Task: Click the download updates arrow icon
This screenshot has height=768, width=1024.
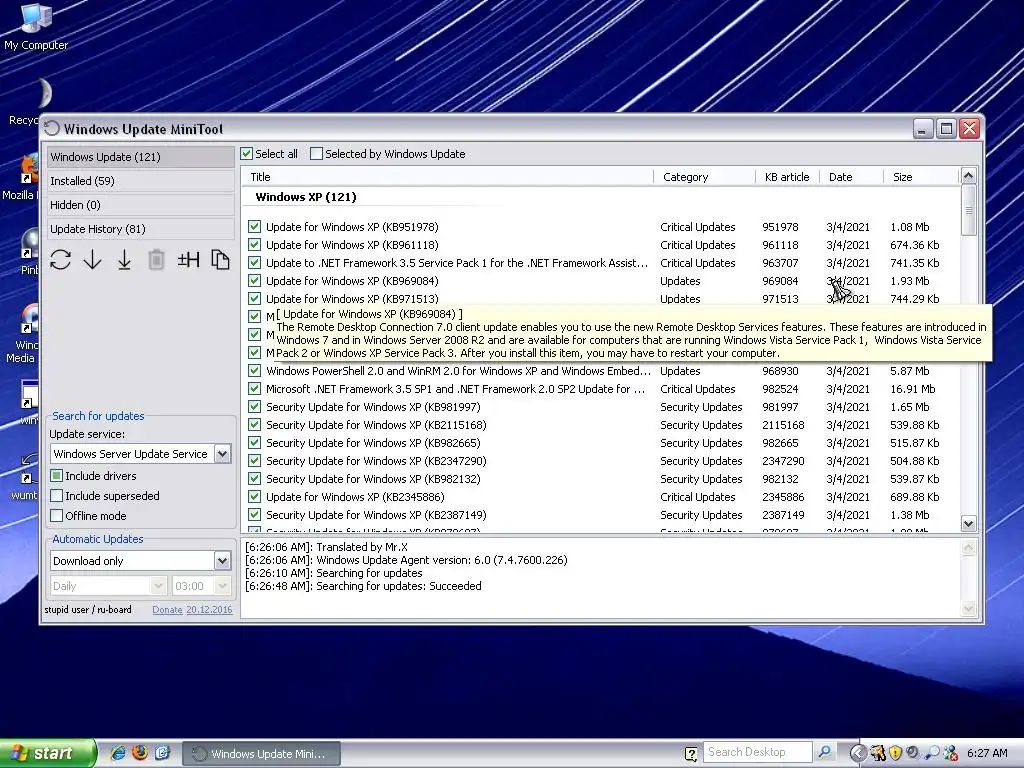Action: pyautogui.click(x=93, y=260)
